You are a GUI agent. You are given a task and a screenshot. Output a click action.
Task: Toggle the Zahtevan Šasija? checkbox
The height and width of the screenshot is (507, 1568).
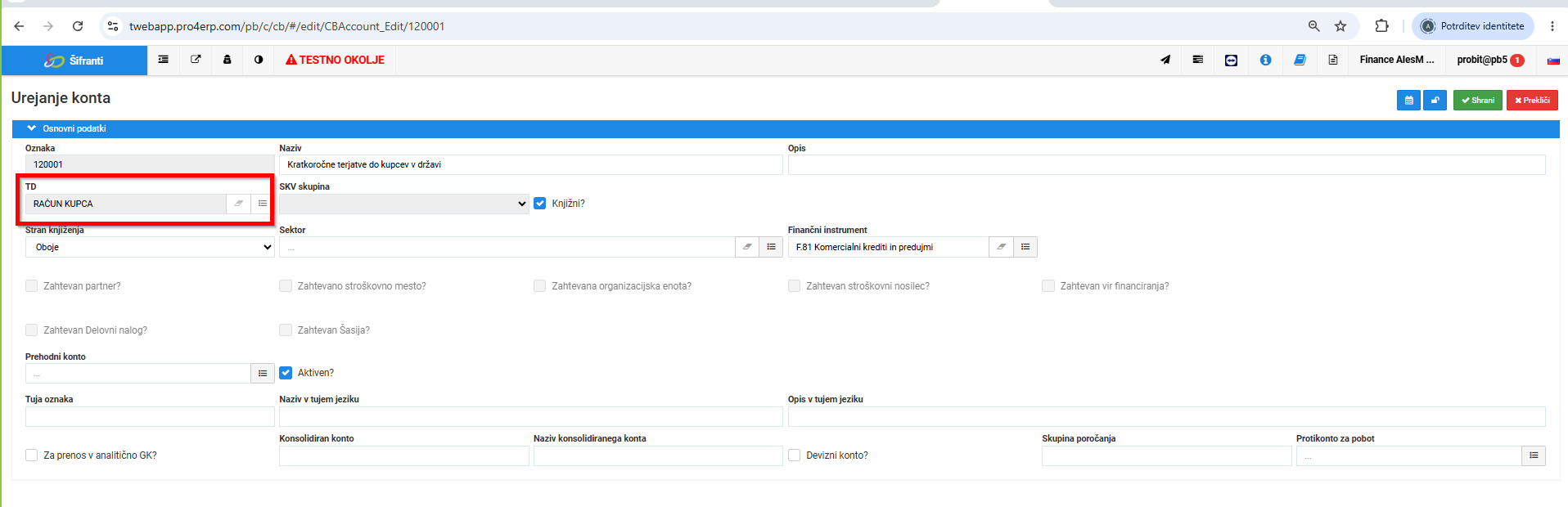click(286, 330)
